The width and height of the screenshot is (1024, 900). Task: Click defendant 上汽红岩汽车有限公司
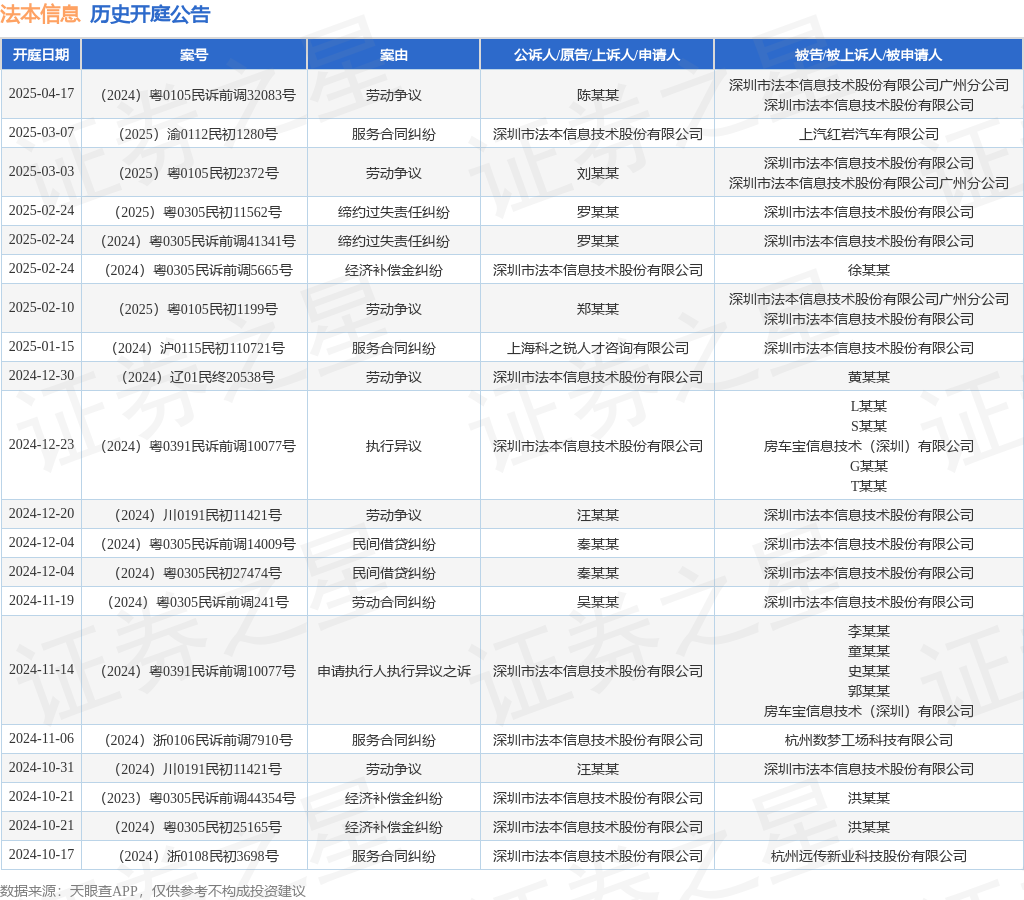(x=869, y=135)
